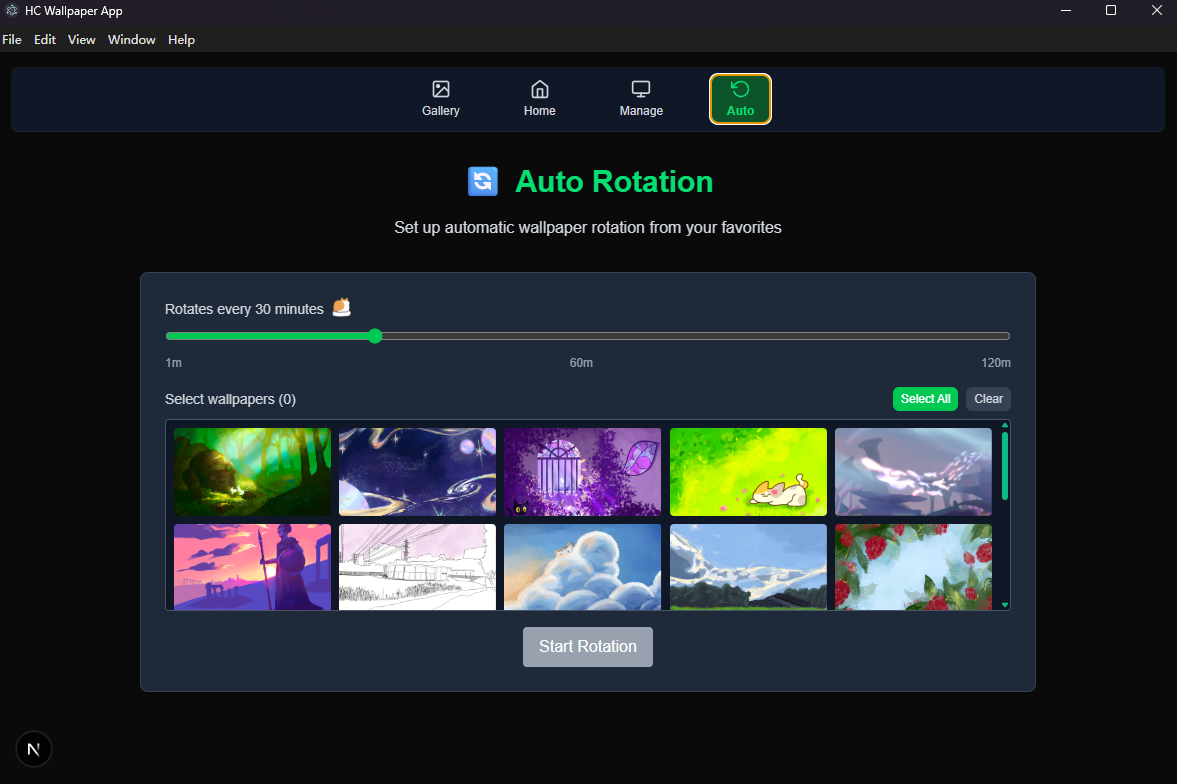This screenshot has width=1177, height=784.
Task: Open the Window menu
Action: click(131, 39)
